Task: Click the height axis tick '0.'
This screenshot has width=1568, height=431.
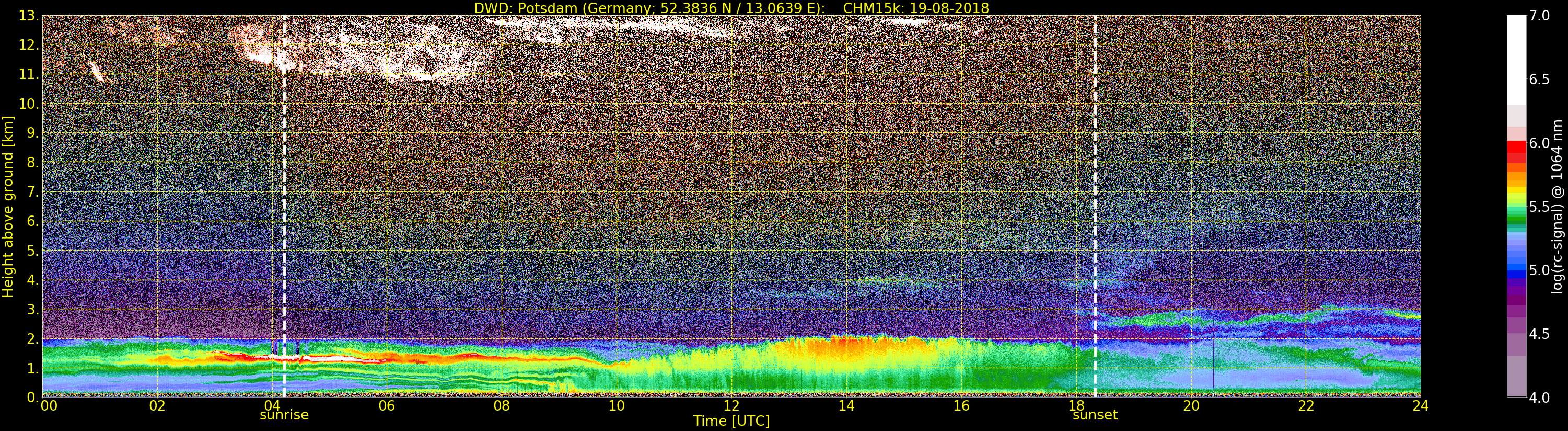Action: coord(32,398)
